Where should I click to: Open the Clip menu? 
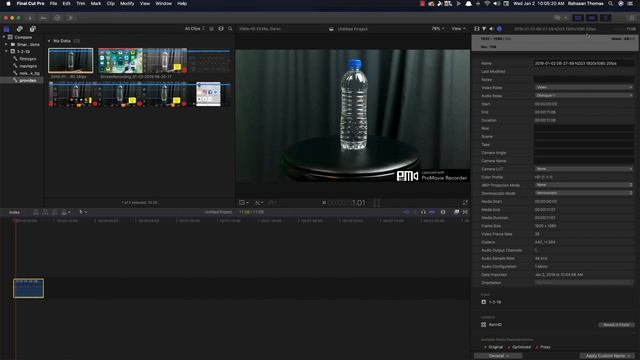[111, 3]
